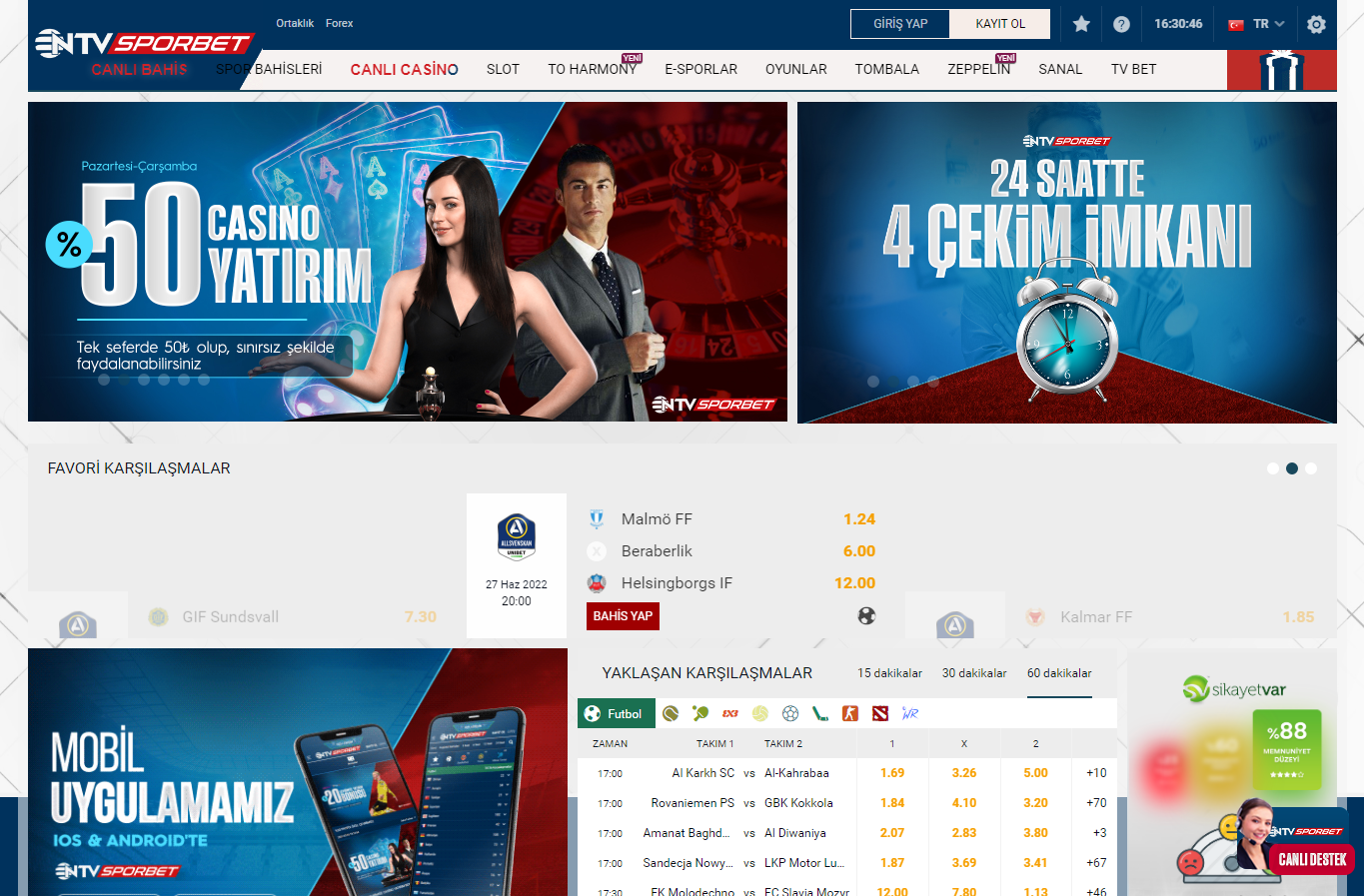Viewport: 1364px width, 896px height.
Task: Open Forex link
Action: point(339,23)
